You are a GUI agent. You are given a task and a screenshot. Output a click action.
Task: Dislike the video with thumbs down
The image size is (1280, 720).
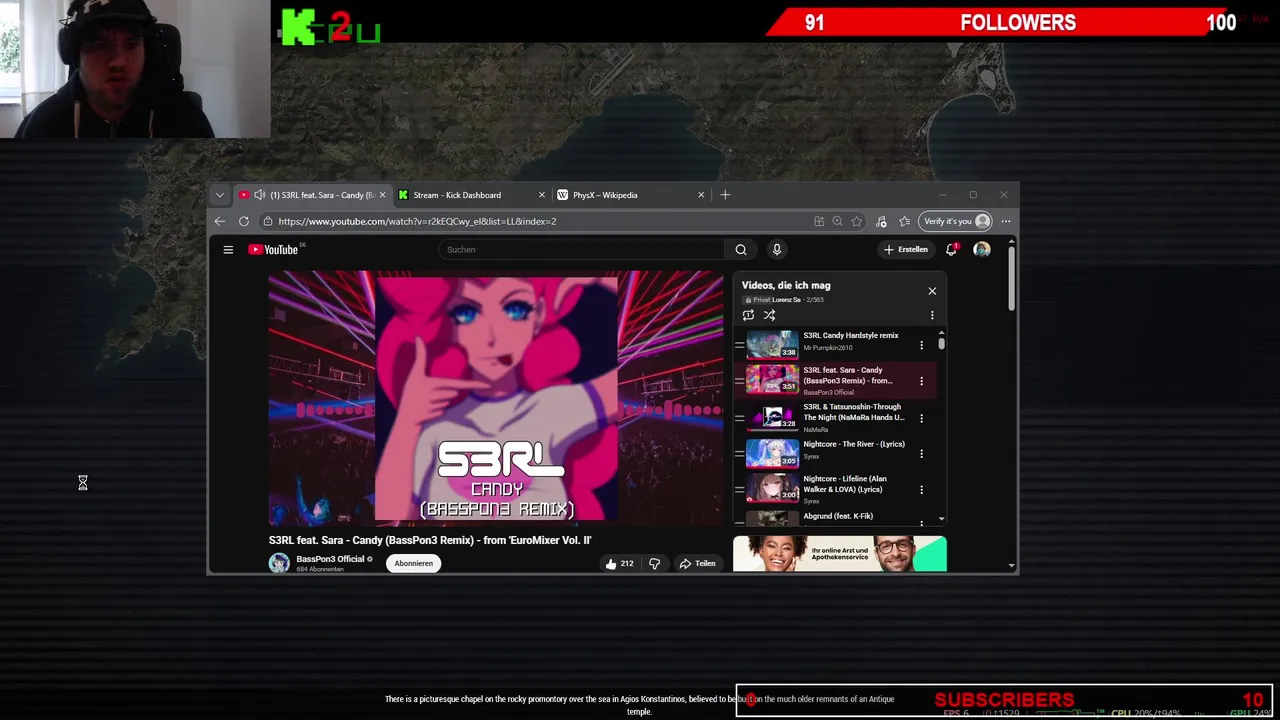click(x=654, y=563)
